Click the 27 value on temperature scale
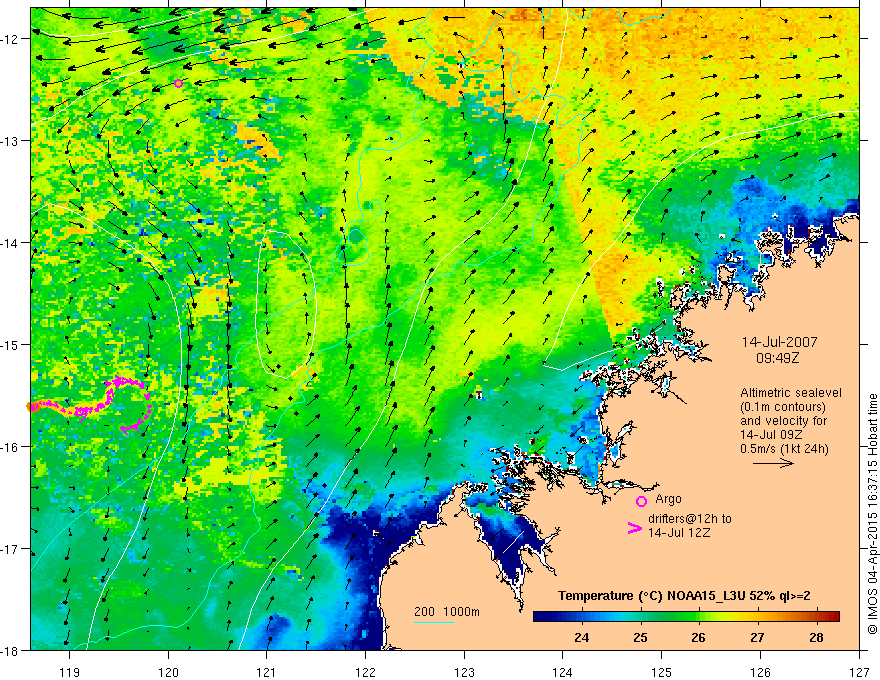The height and width of the screenshot is (680, 880). [x=757, y=637]
